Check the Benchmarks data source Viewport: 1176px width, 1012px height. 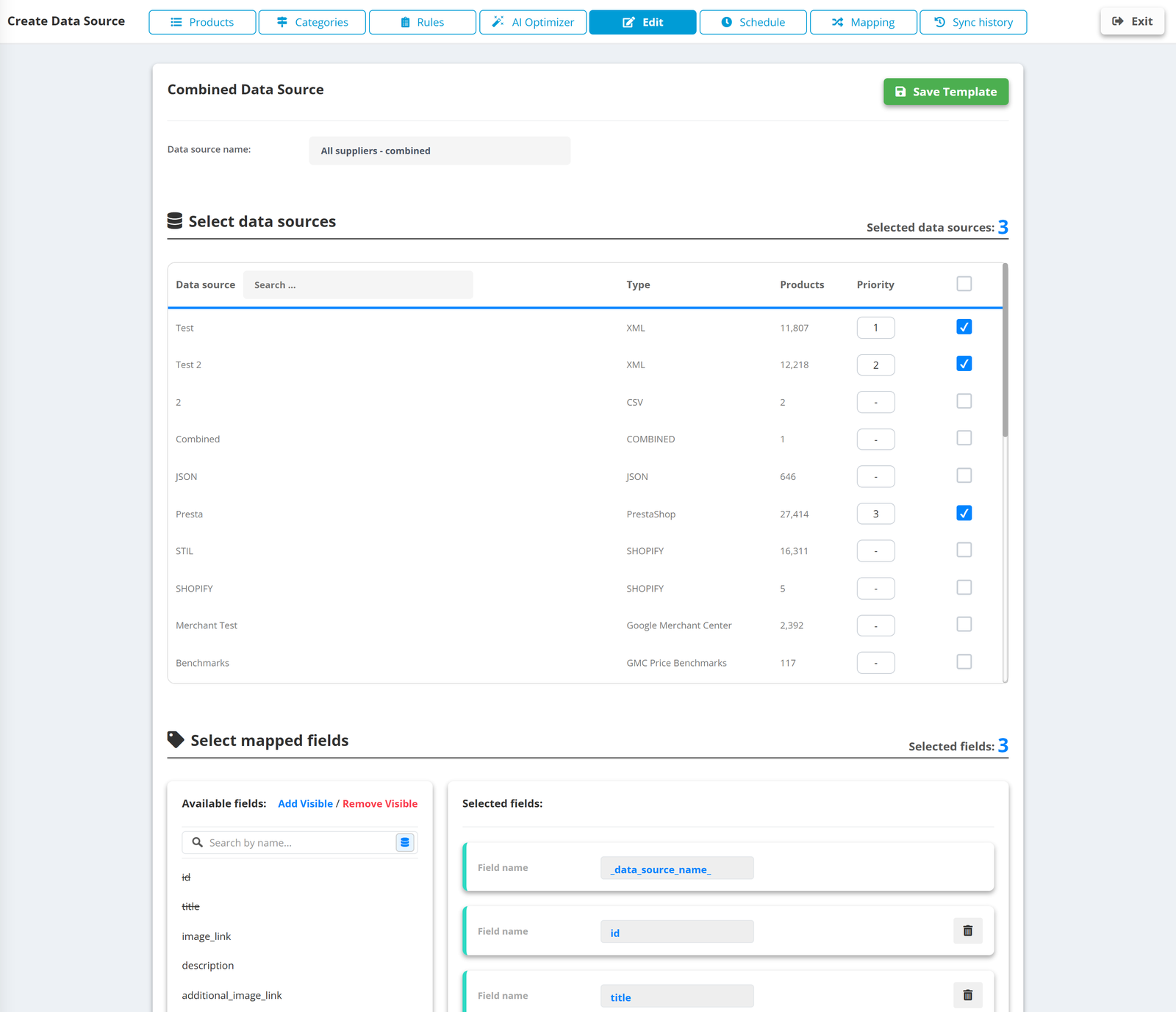pyautogui.click(x=964, y=661)
